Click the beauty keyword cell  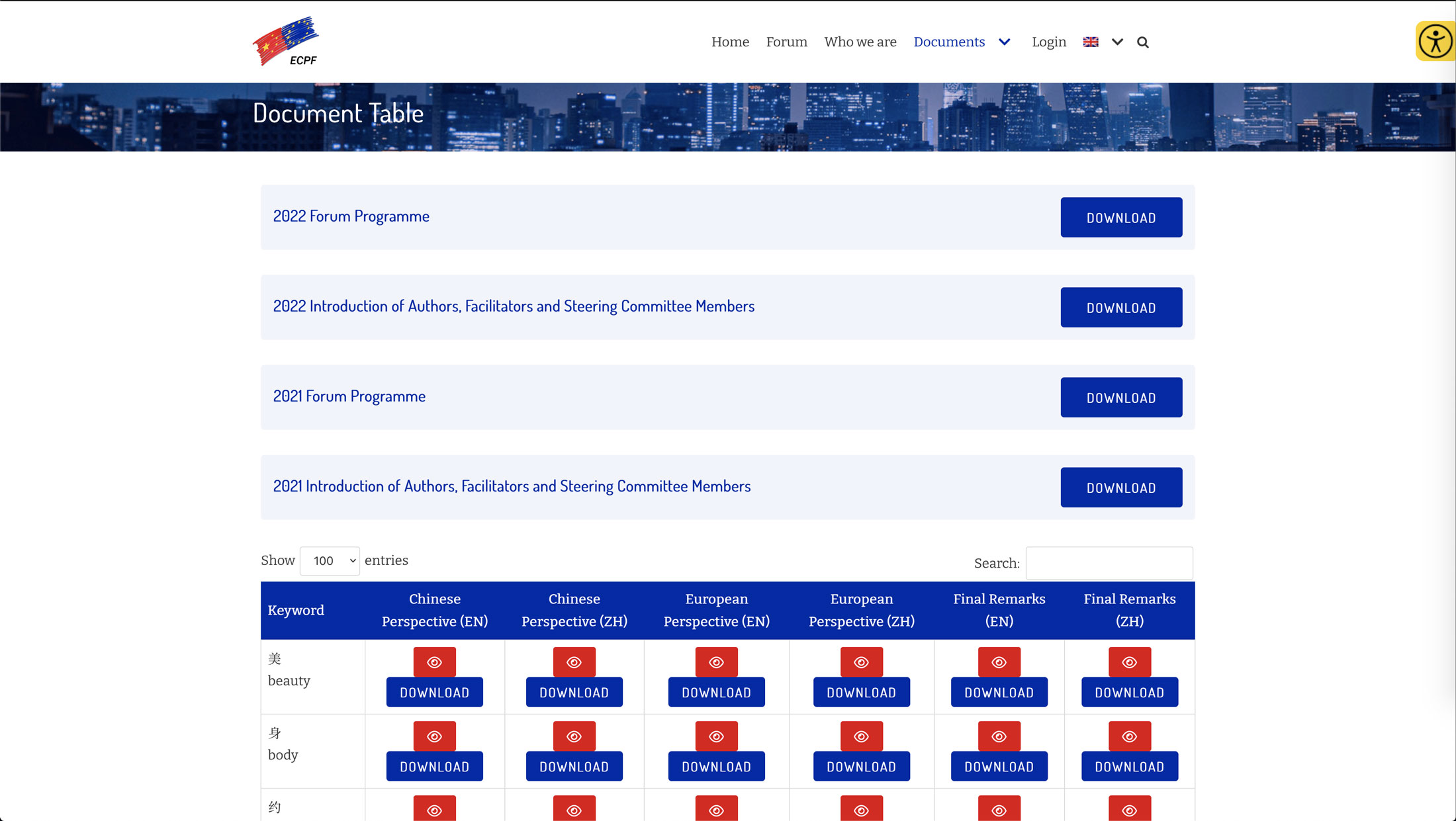point(313,676)
